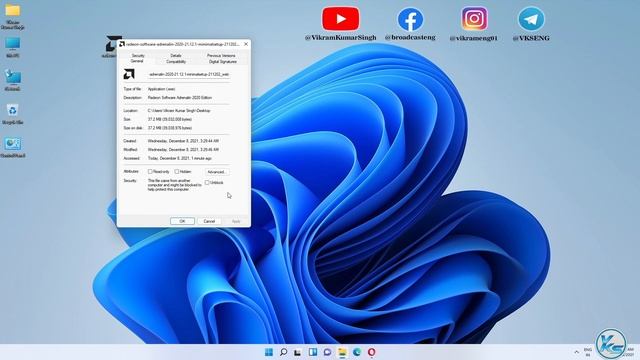Select the Control Panel desktop icon
The image size is (640, 360).
(13, 147)
